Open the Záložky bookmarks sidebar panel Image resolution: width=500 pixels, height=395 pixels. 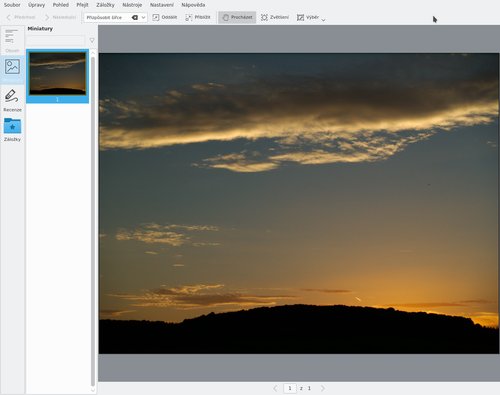(x=12, y=130)
